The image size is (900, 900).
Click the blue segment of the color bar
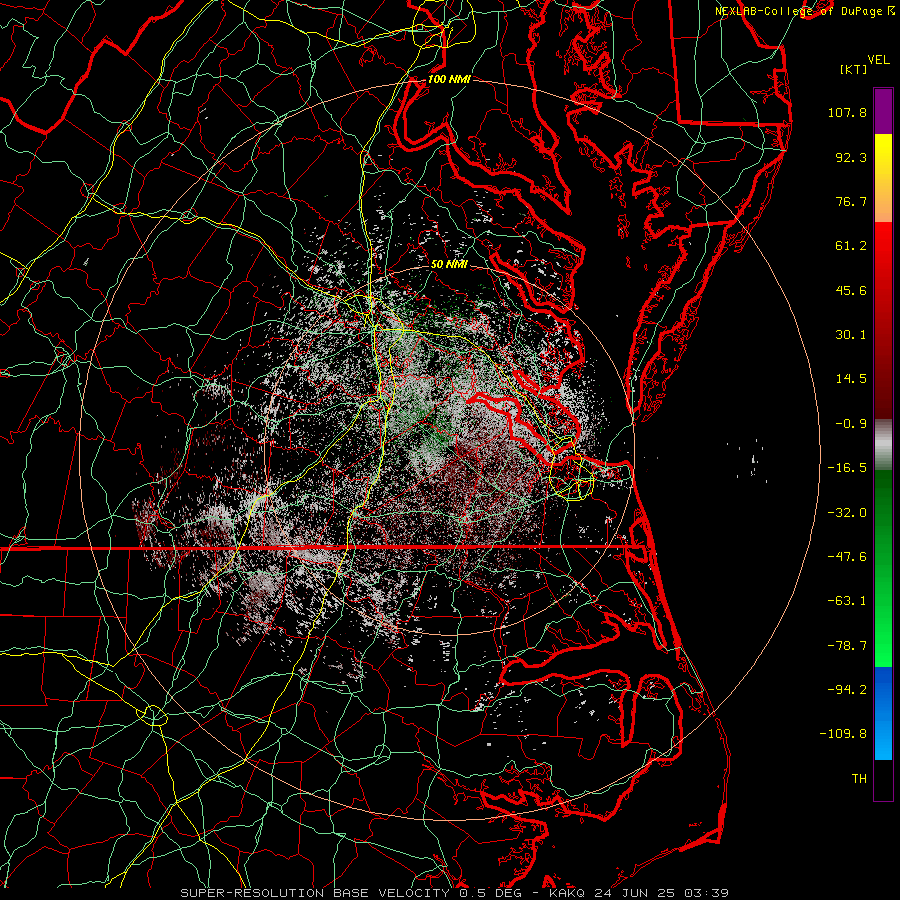[883, 713]
